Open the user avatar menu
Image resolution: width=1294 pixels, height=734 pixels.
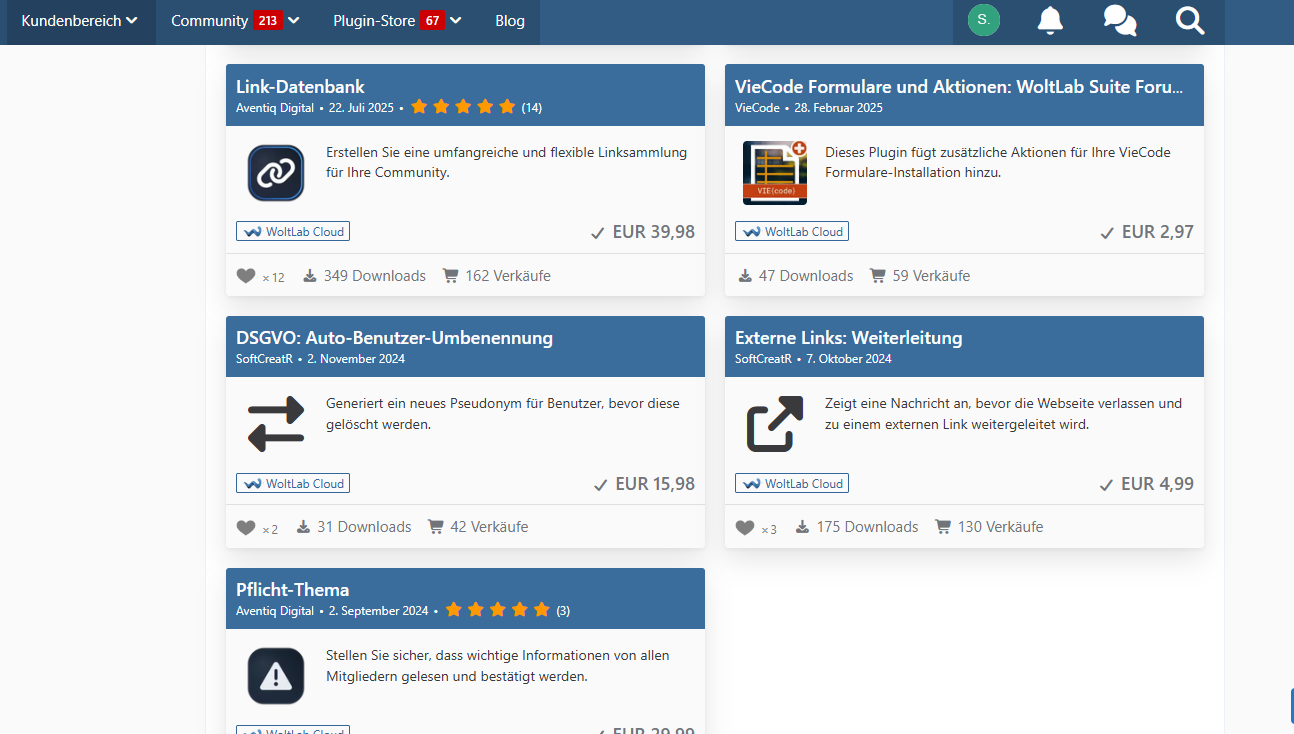[983, 20]
